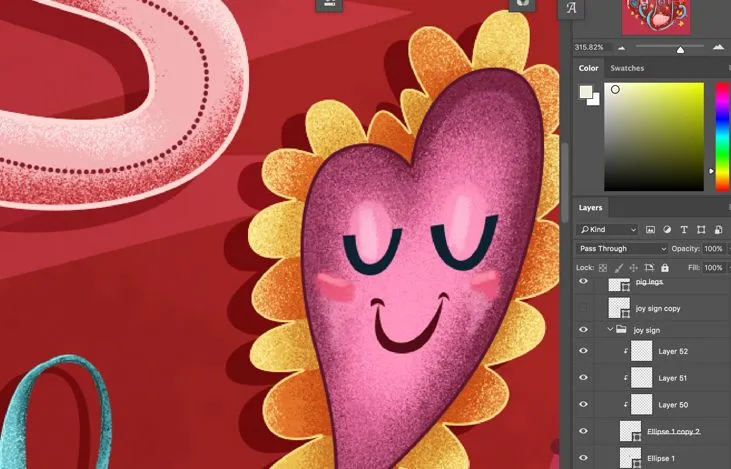This screenshot has width=731, height=469.
Task: Hide Layer 51
Action: point(583,378)
